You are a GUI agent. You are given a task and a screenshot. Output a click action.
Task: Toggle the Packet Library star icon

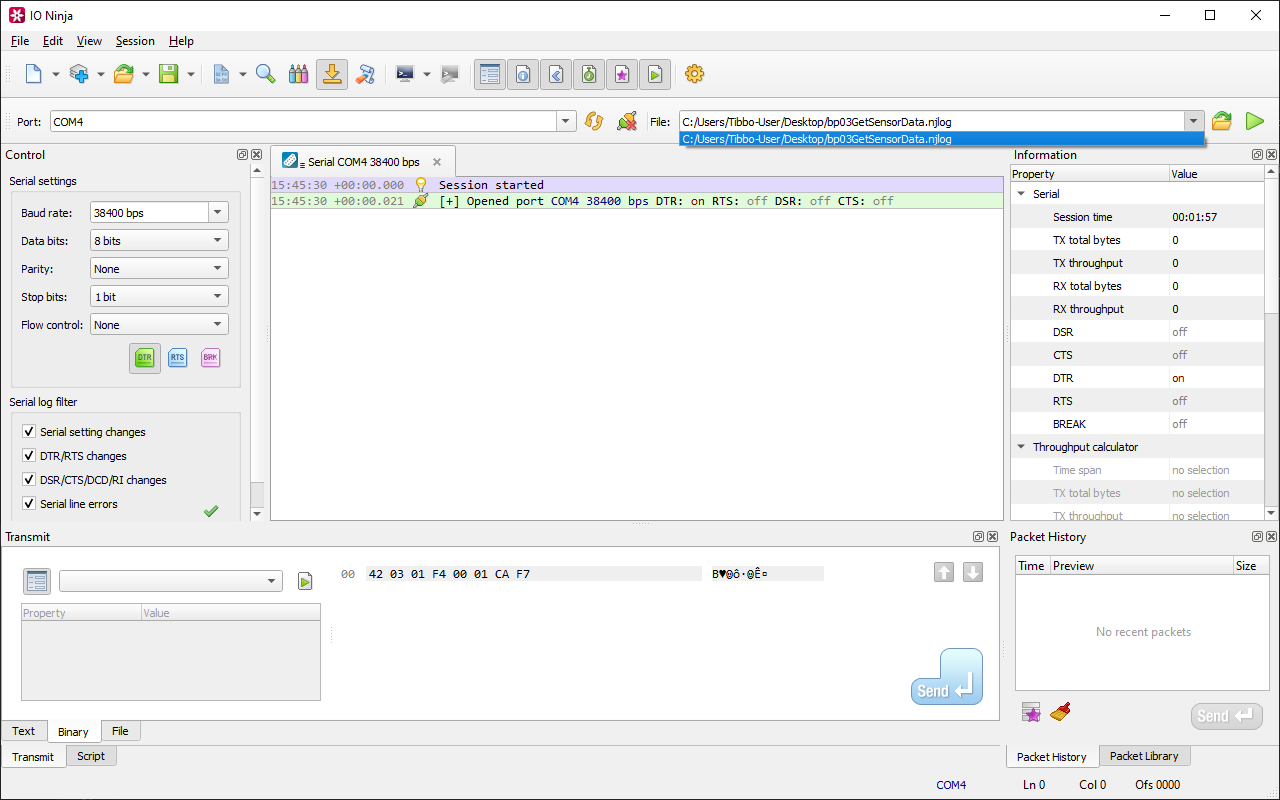click(x=622, y=74)
